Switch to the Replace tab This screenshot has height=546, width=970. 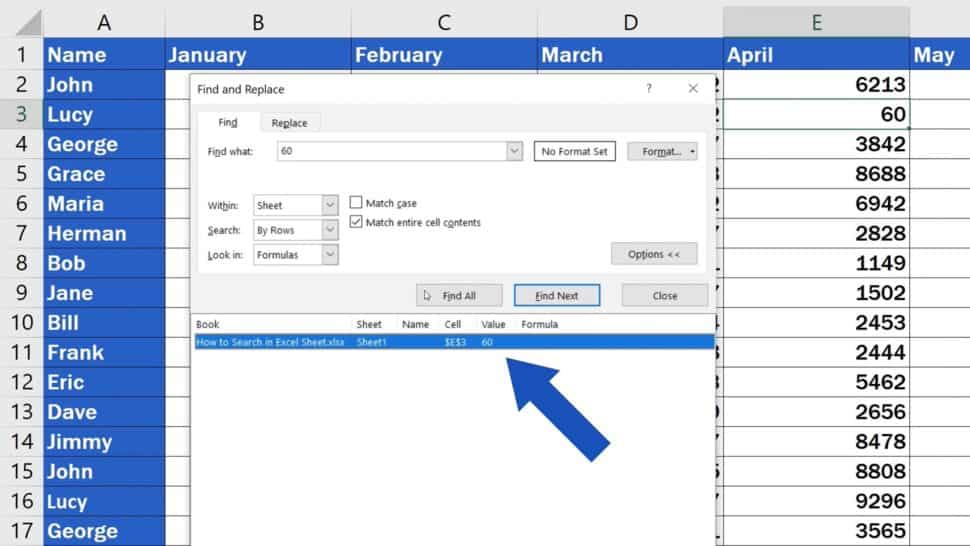tap(289, 122)
